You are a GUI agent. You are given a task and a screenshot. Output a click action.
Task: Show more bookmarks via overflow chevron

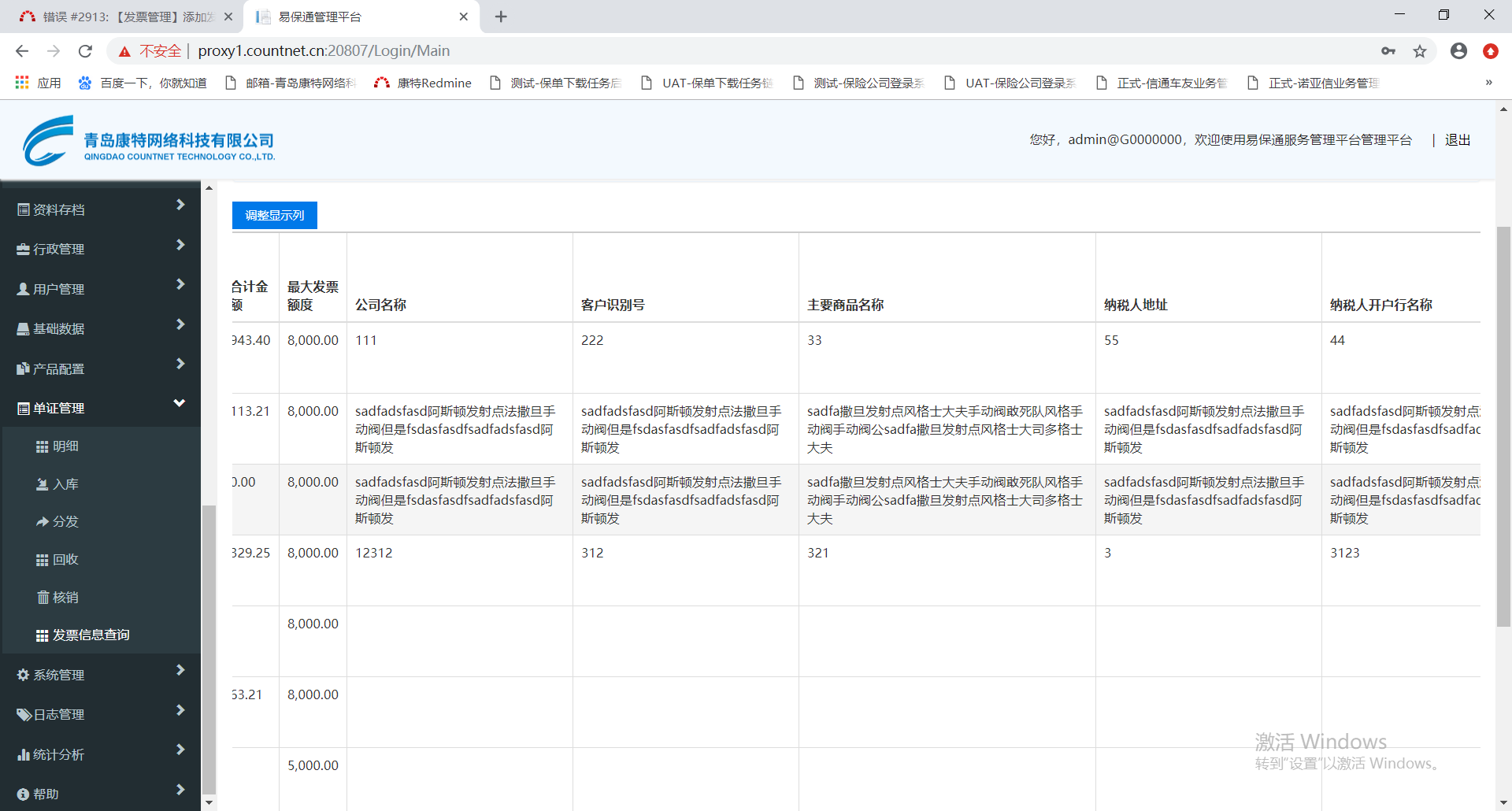click(1488, 83)
